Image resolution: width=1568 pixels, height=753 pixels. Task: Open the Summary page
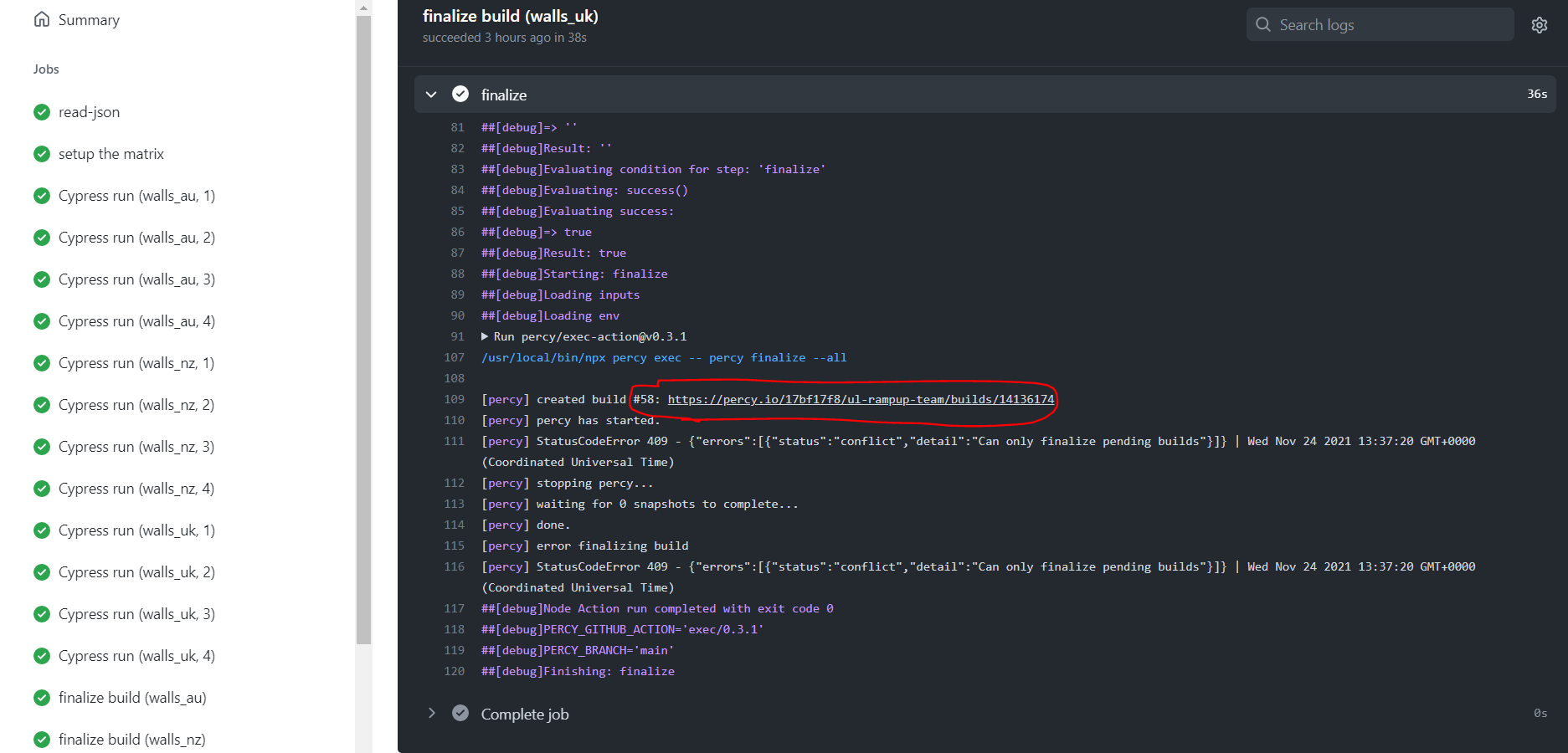[89, 19]
